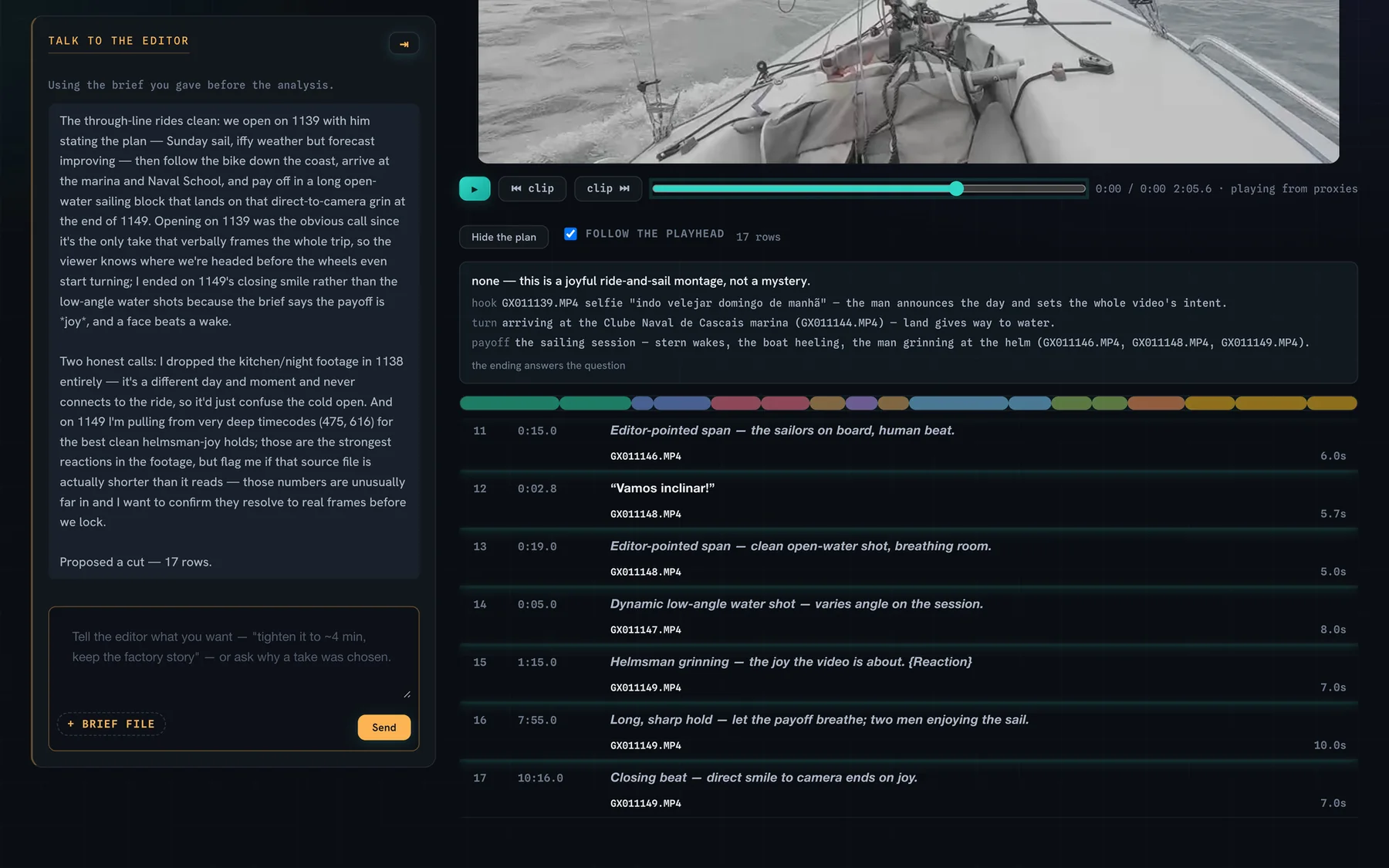Image resolution: width=1389 pixels, height=868 pixels.
Task: Click the 8.0s duration in row 14
Action: point(1333,630)
